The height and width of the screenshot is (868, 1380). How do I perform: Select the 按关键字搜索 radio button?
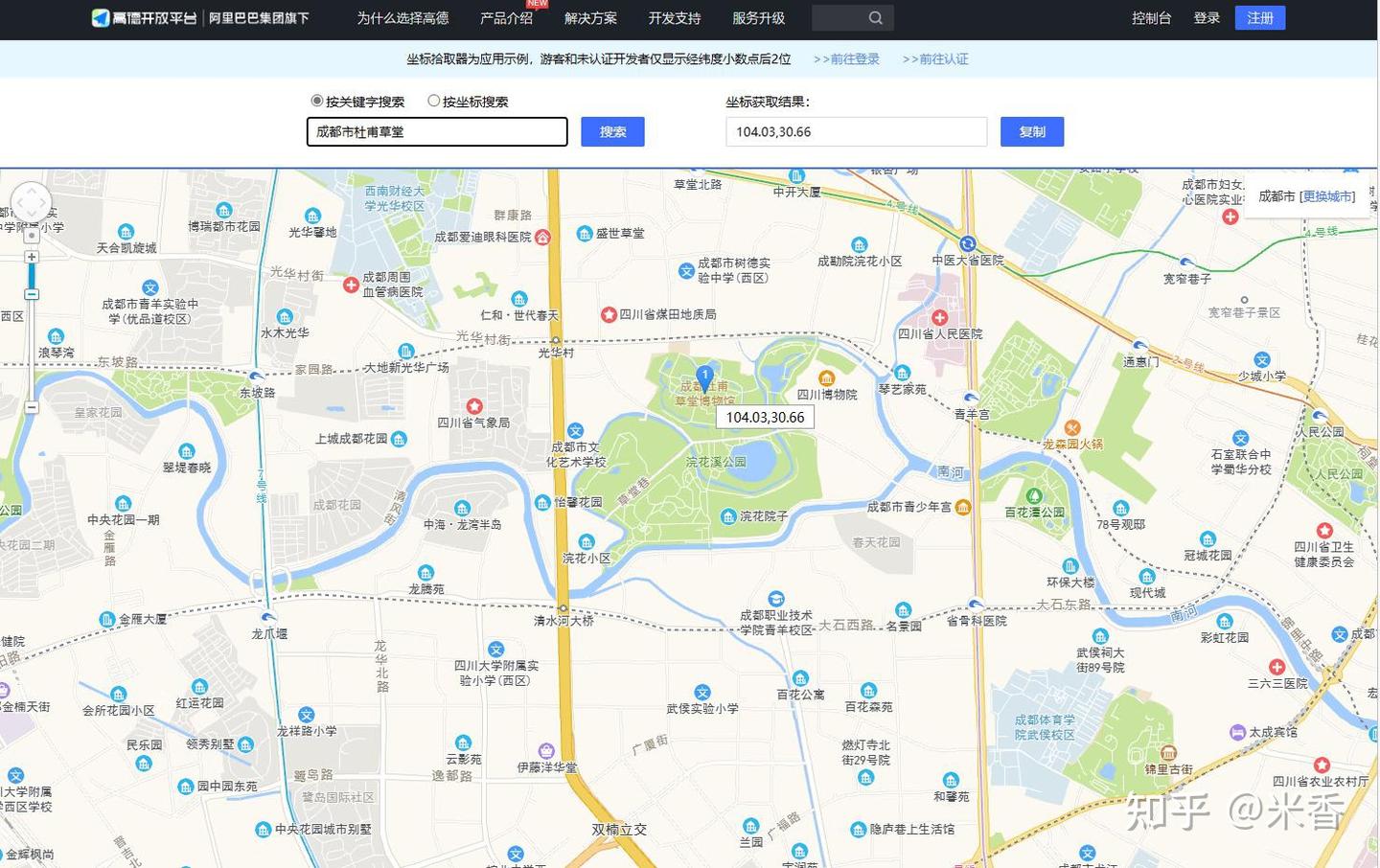coord(316,100)
